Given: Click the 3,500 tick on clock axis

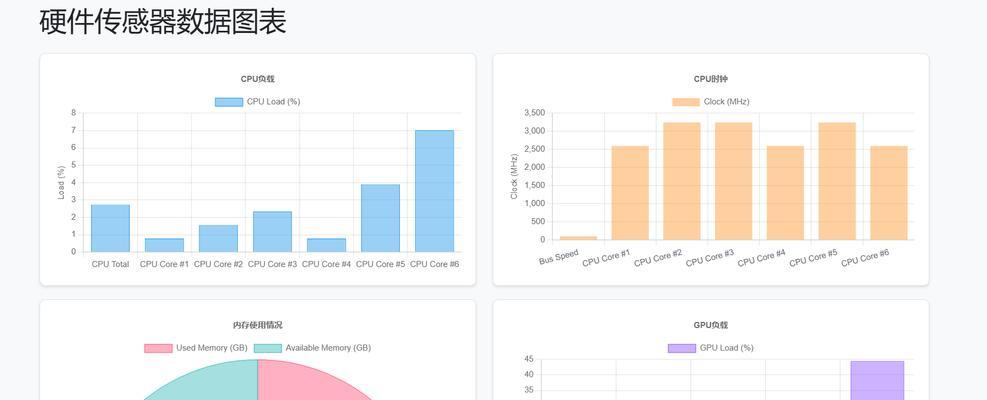Looking at the screenshot, I should 534,113.
